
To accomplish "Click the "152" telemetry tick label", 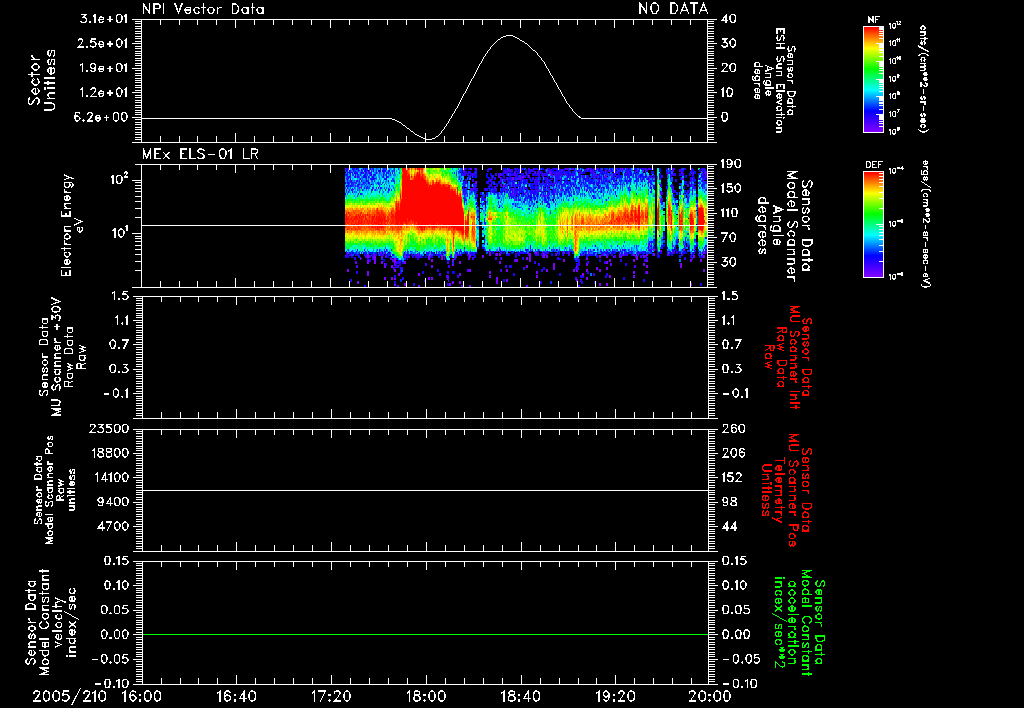I will click(733, 477).
